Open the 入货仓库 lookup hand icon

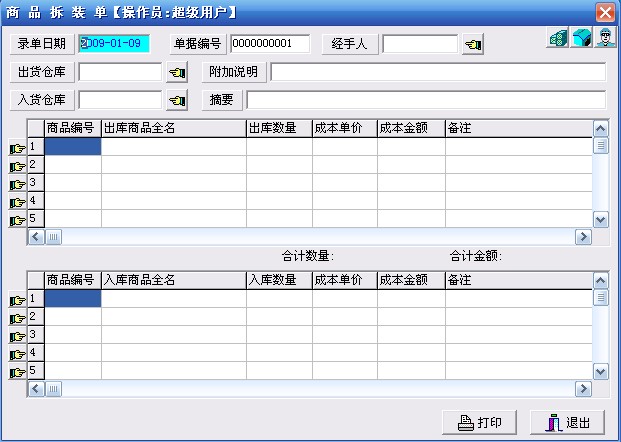pos(177,100)
